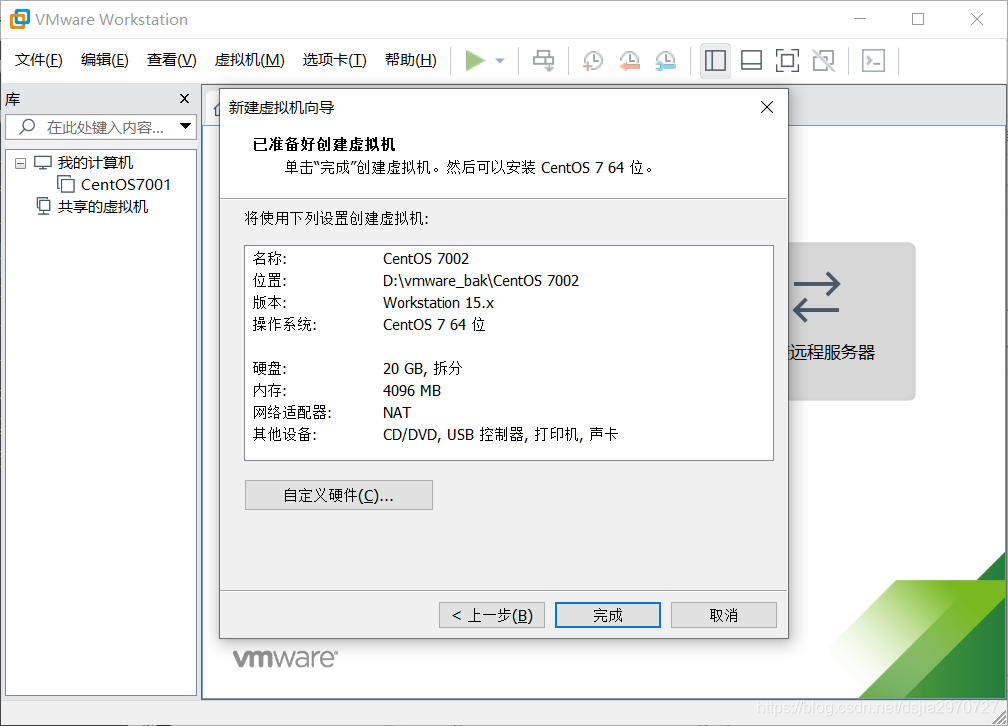
Task: Click the disk value 20 GB, 拆分
Action: click(x=422, y=368)
